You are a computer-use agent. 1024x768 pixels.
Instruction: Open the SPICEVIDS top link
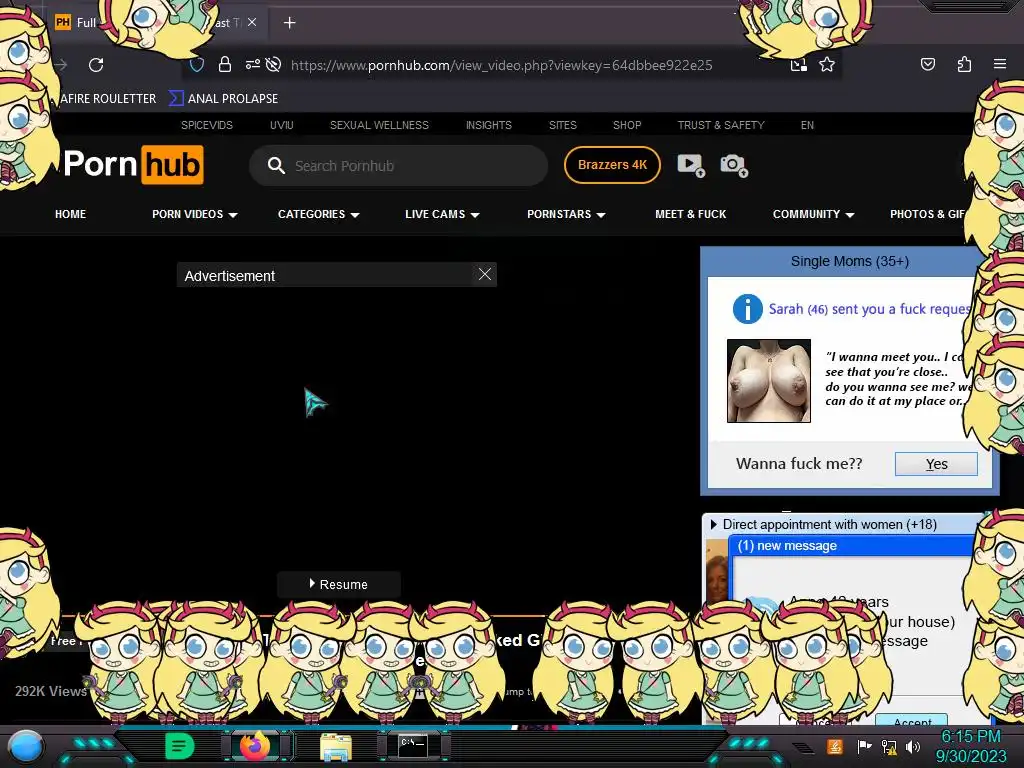(x=206, y=125)
